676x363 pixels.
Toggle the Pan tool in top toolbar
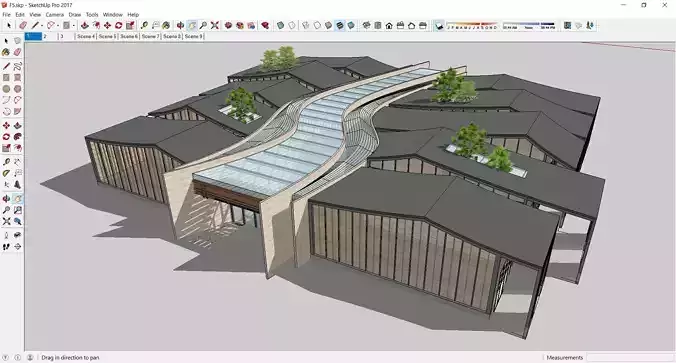tap(191, 25)
